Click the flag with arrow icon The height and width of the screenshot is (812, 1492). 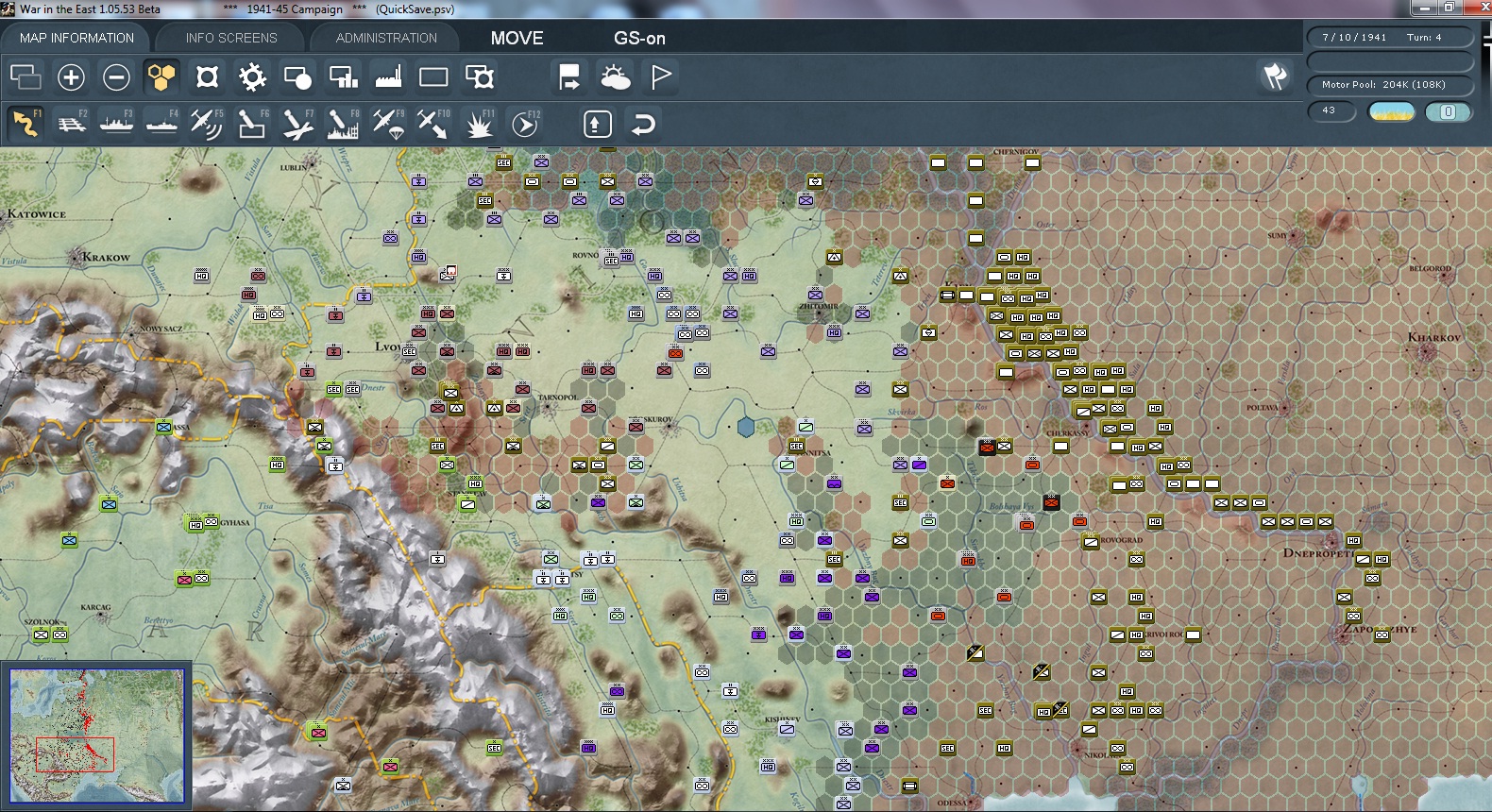[x=569, y=76]
